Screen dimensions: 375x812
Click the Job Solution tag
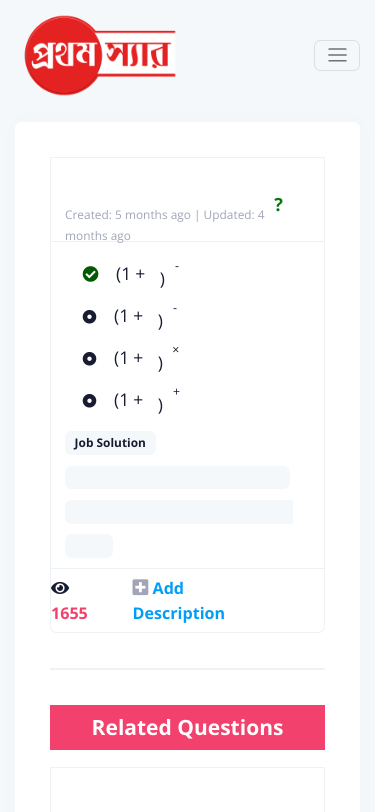(110, 443)
